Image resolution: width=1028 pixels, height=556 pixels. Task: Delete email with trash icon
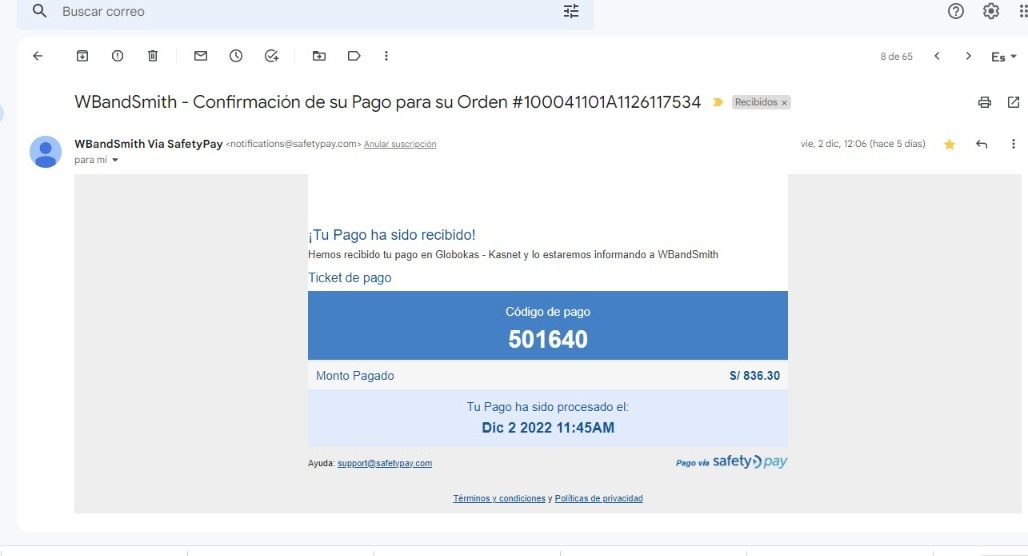click(x=153, y=56)
